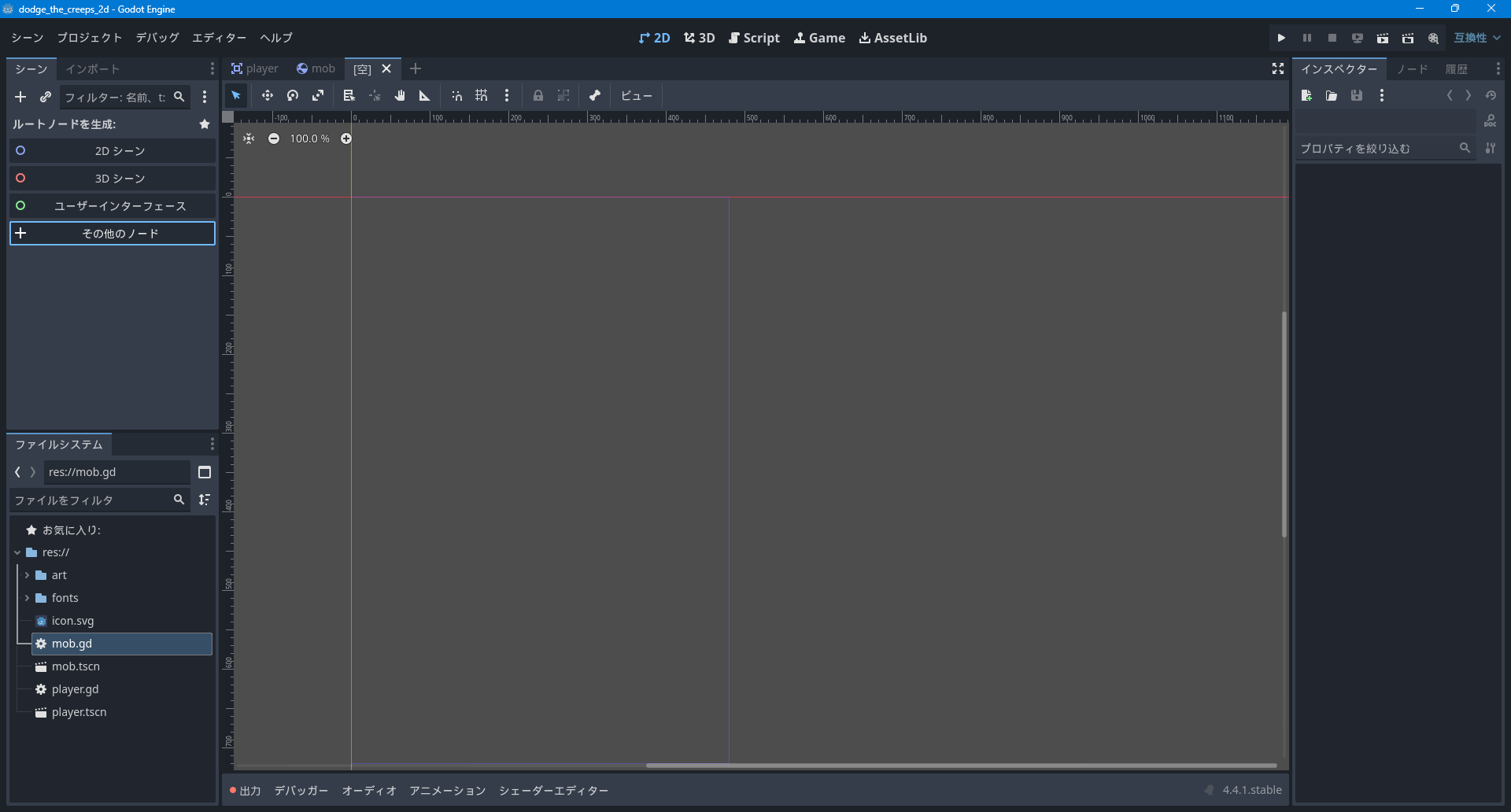The height and width of the screenshot is (812, 1511).
Task: Load a resource with Inspector folder icon
Action: coord(1332,96)
